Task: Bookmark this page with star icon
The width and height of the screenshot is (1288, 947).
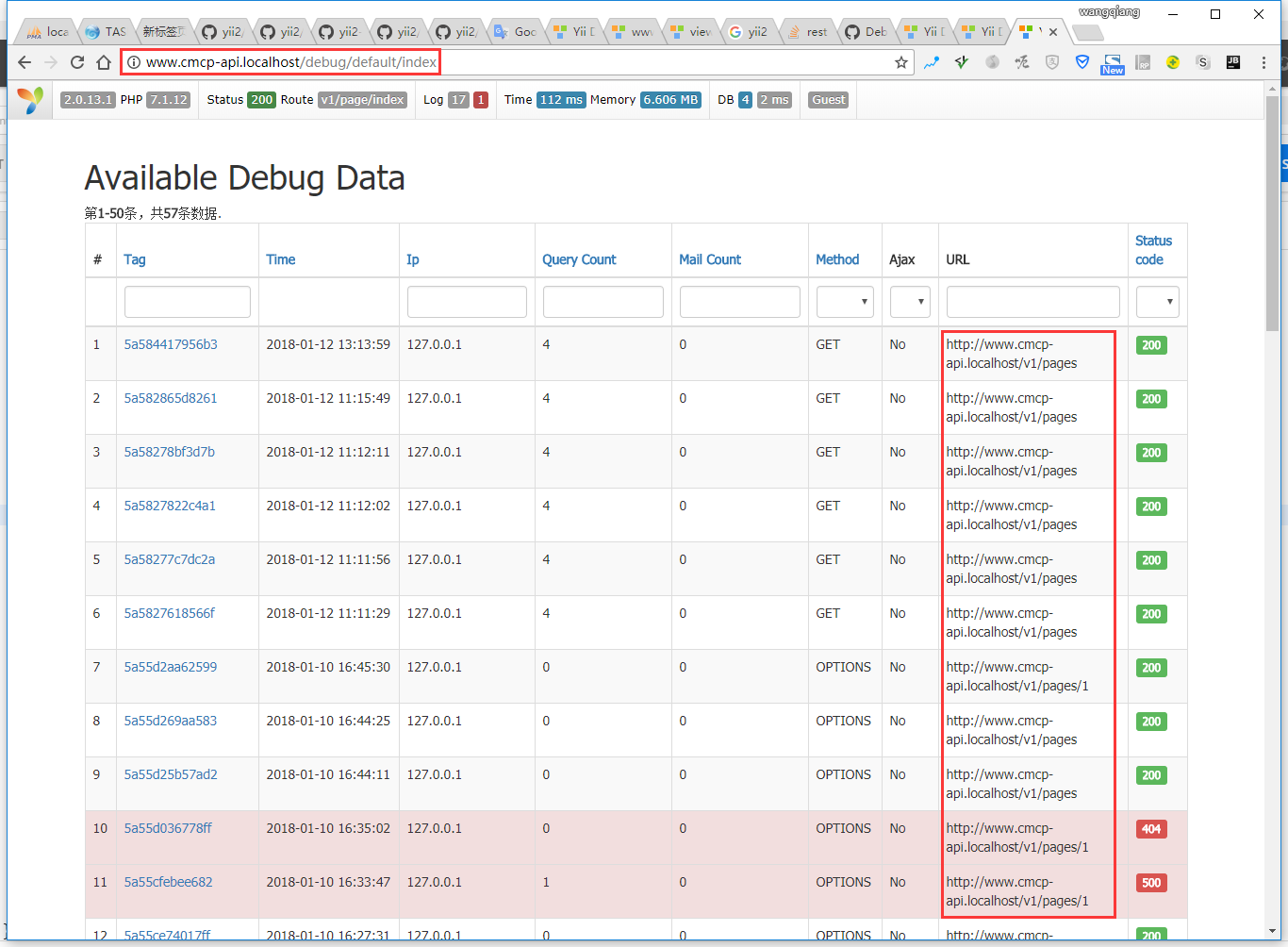Action: tap(900, 62)
